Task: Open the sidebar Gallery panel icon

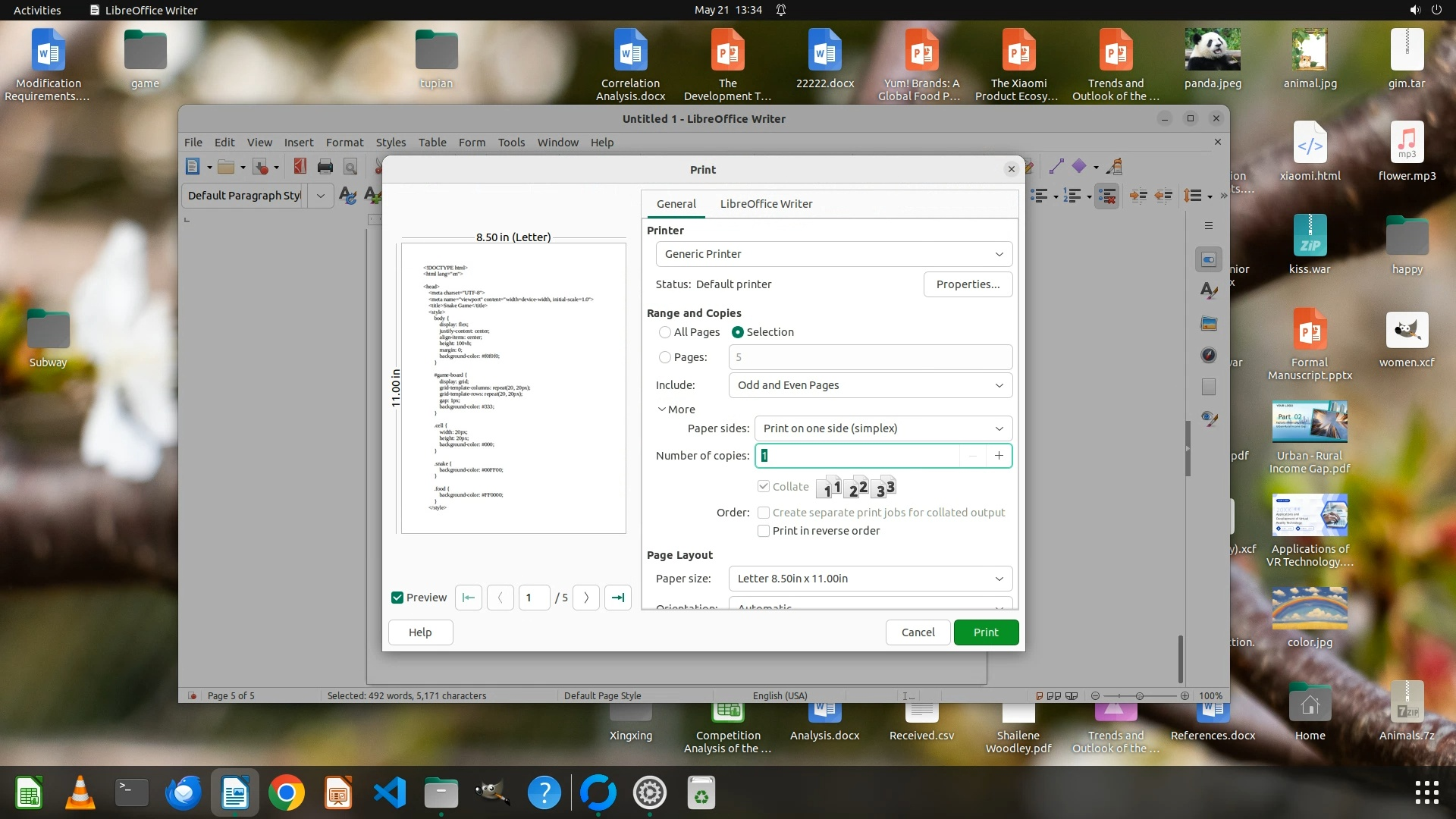Action: 1209,324
